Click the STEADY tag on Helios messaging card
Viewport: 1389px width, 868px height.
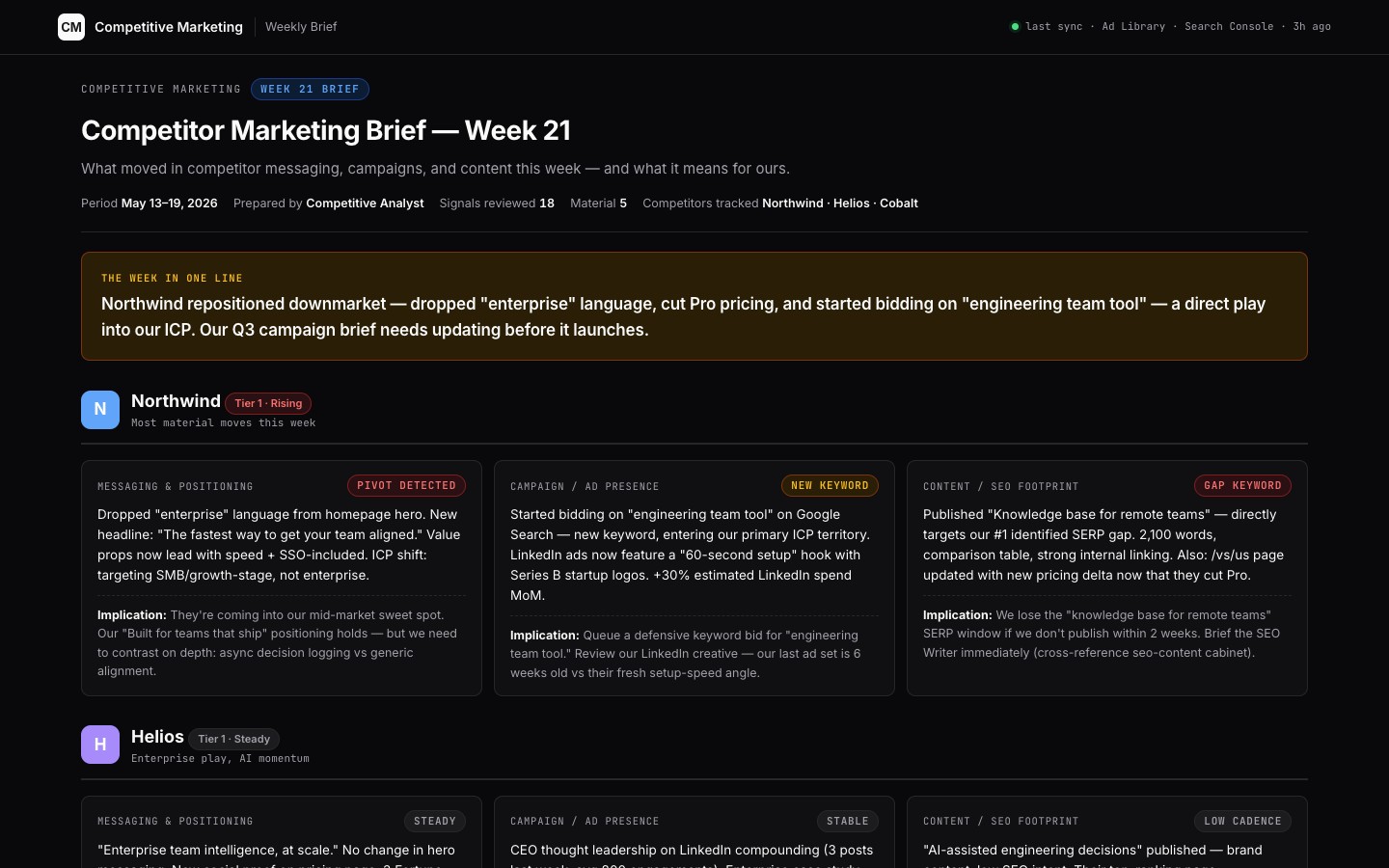point(435,822)
